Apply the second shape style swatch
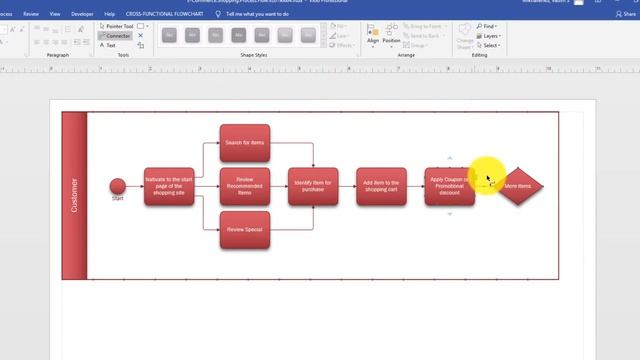Viewport: 640px width, 360px height. tap(192, 35)
